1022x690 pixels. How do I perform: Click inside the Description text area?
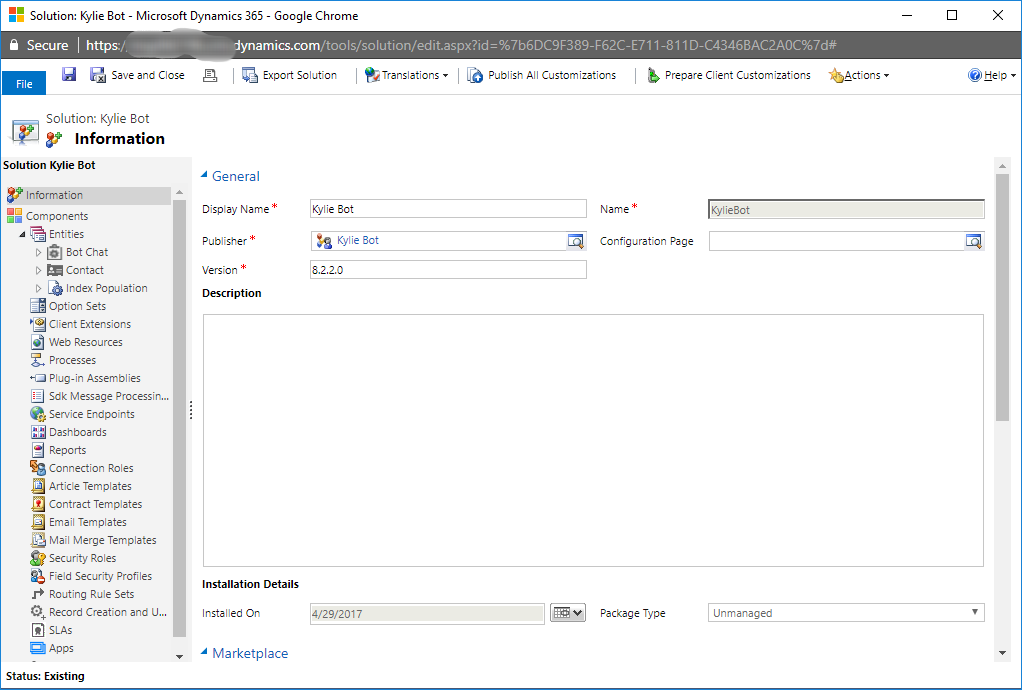(x=593, y=440)
